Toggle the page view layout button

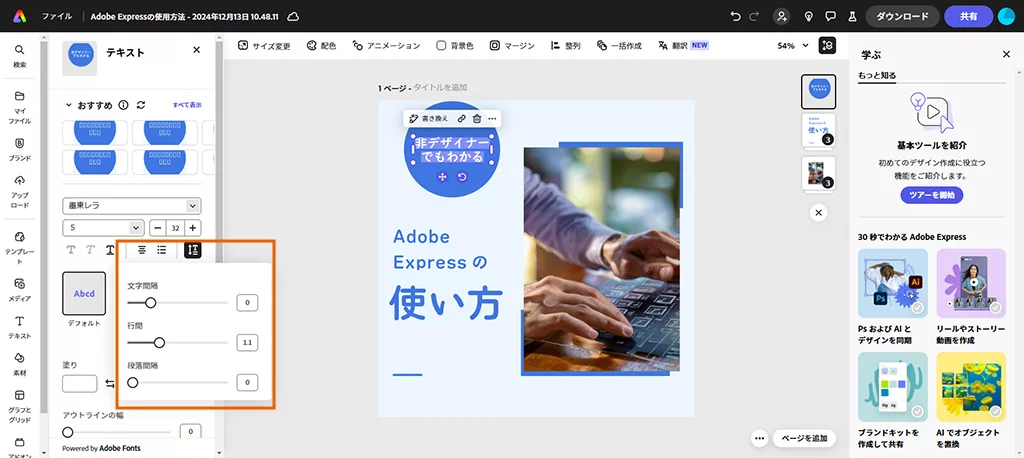point(827,46)
